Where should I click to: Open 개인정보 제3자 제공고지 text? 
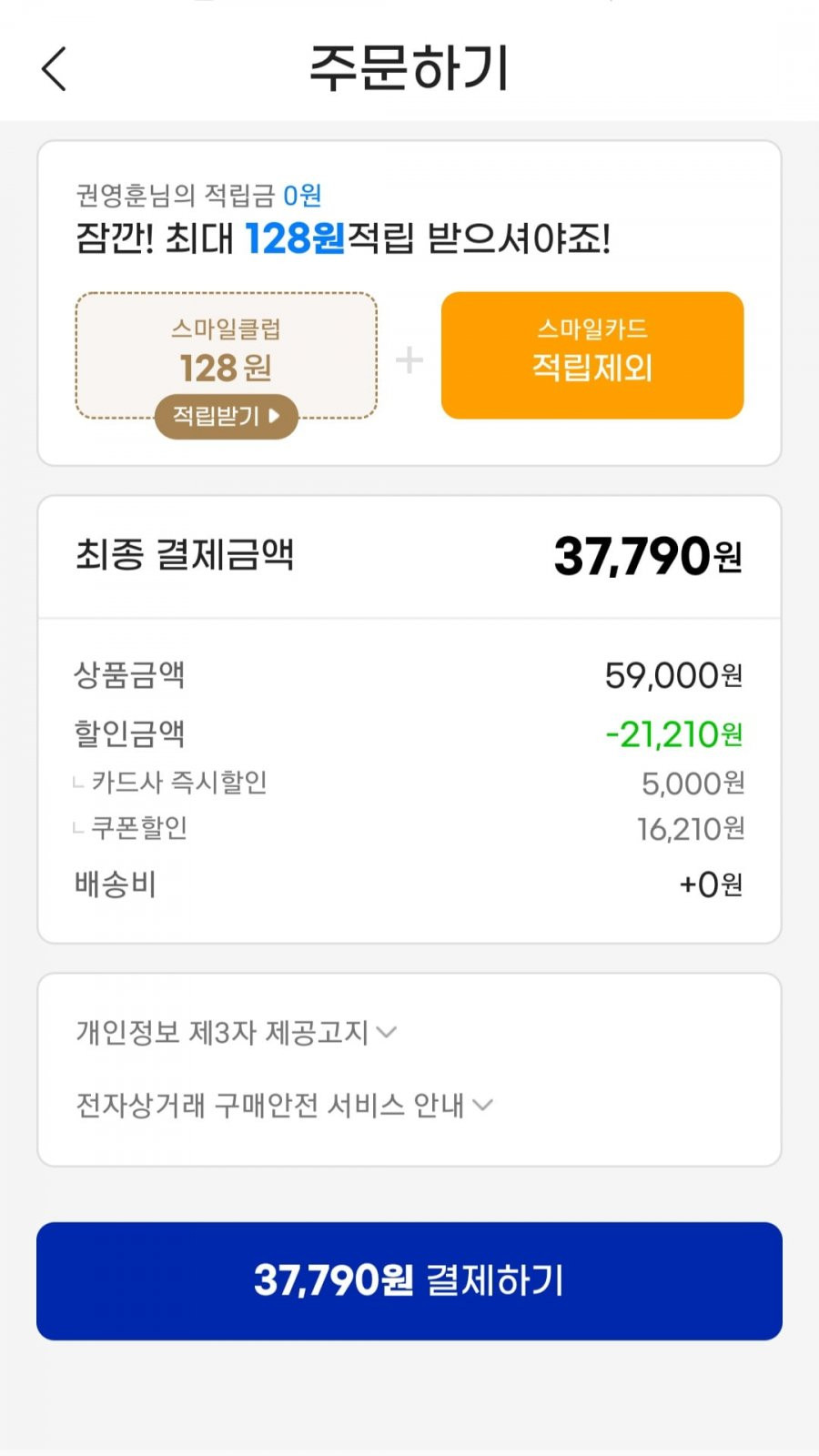[222, 1032]
